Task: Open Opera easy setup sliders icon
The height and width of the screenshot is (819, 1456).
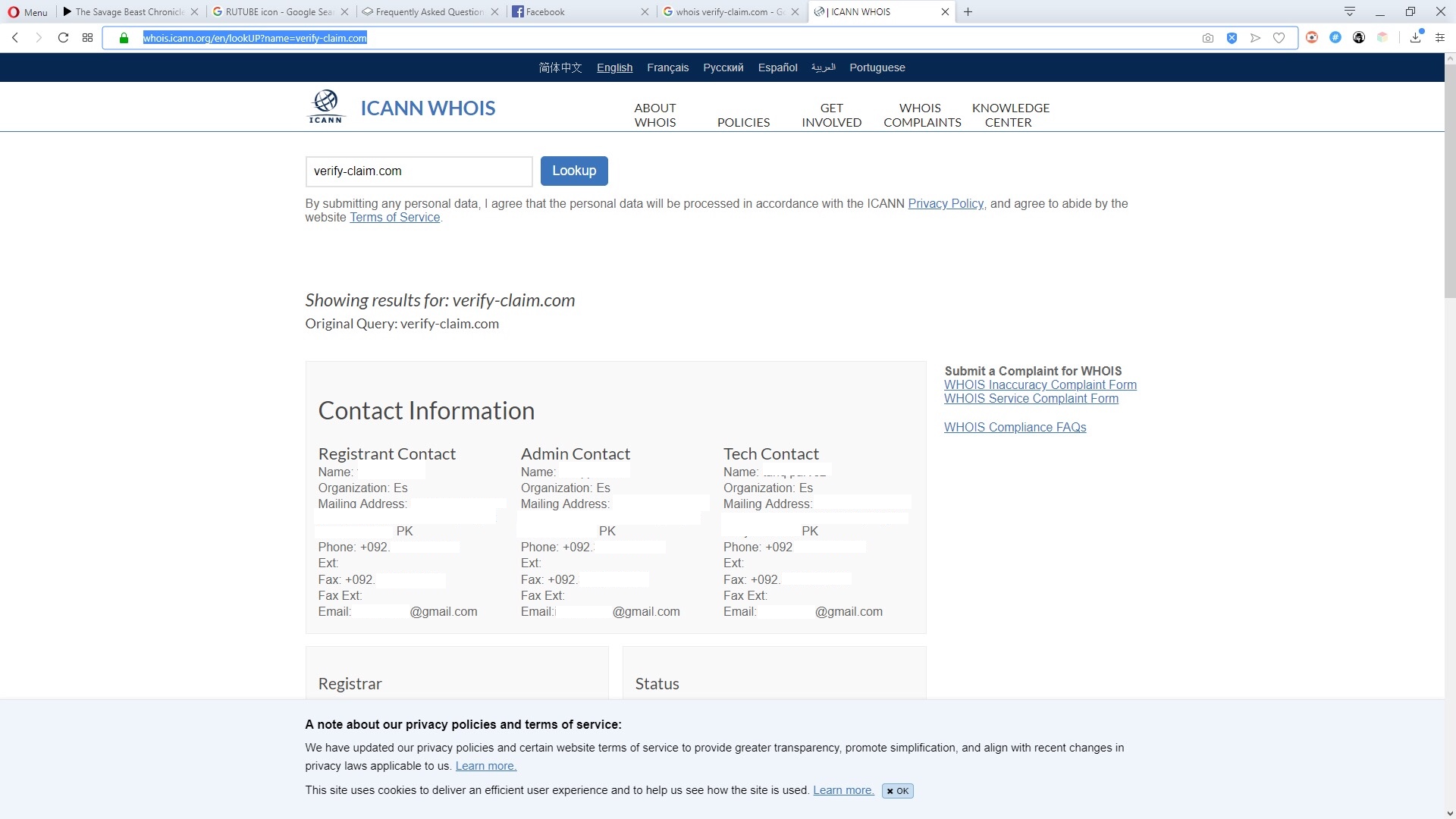Action: 1440,38
